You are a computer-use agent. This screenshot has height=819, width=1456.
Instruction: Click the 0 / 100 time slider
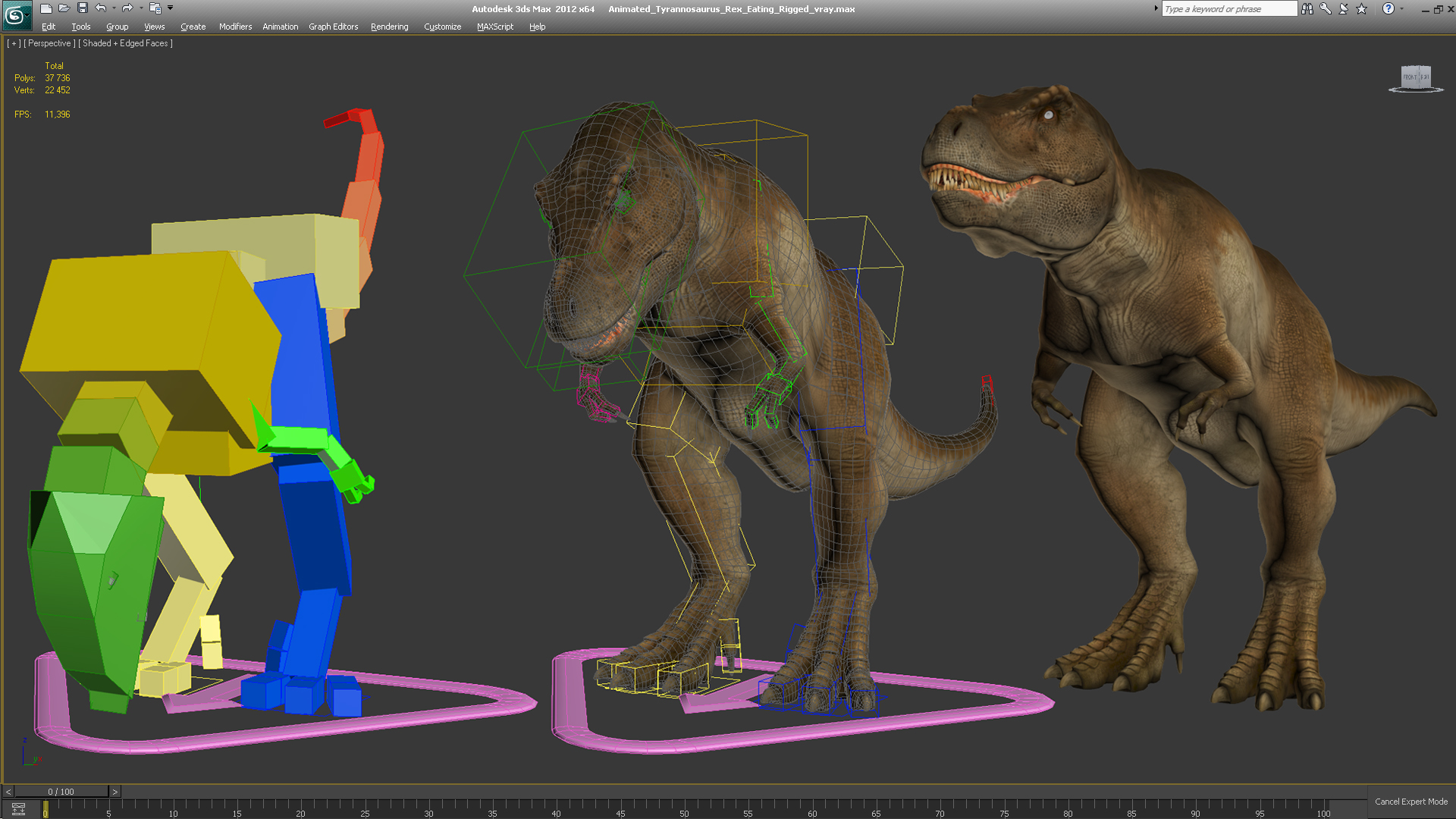coord(61,792)
